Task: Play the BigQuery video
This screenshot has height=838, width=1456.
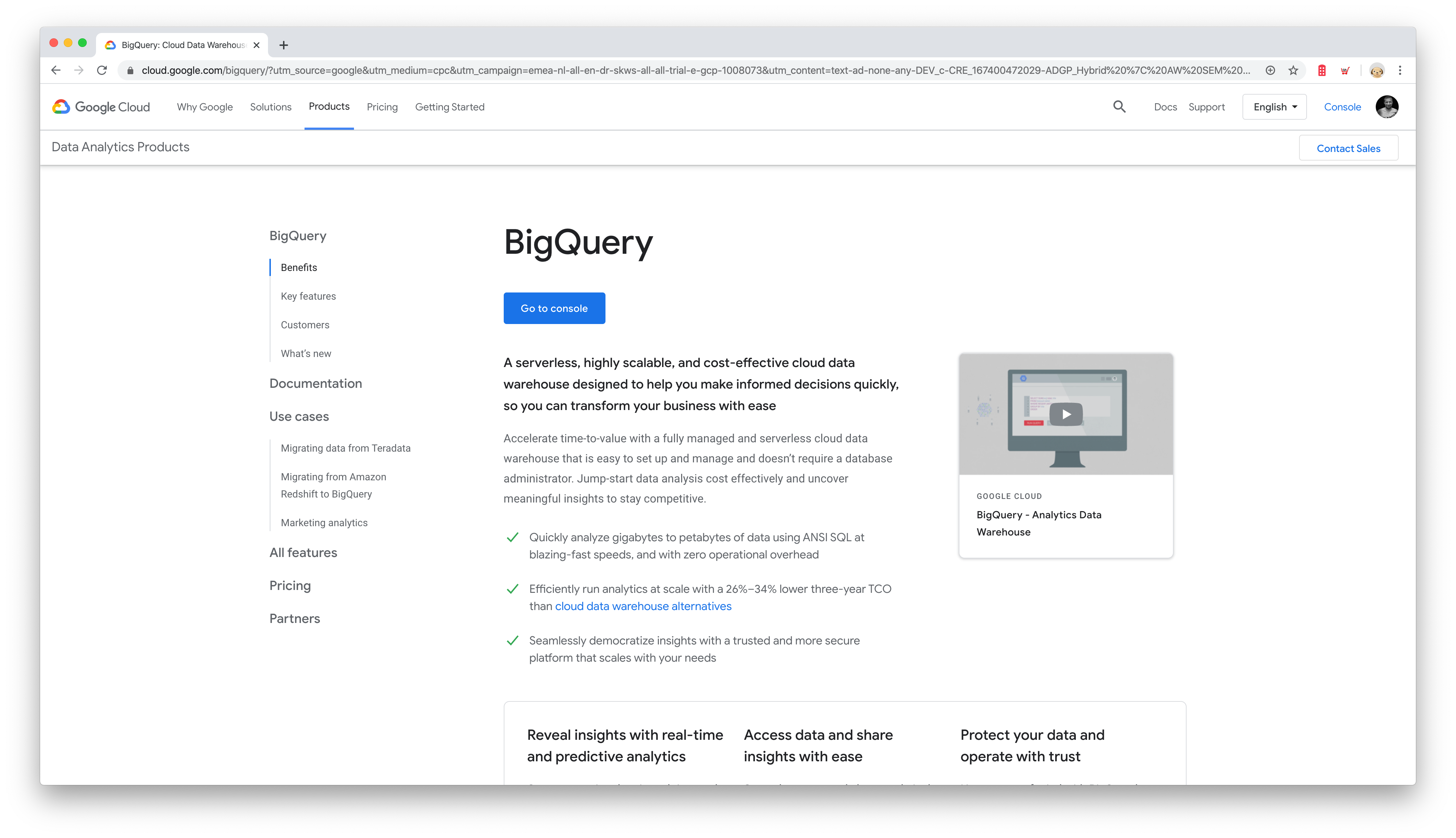Action: tap(1065, 414)
